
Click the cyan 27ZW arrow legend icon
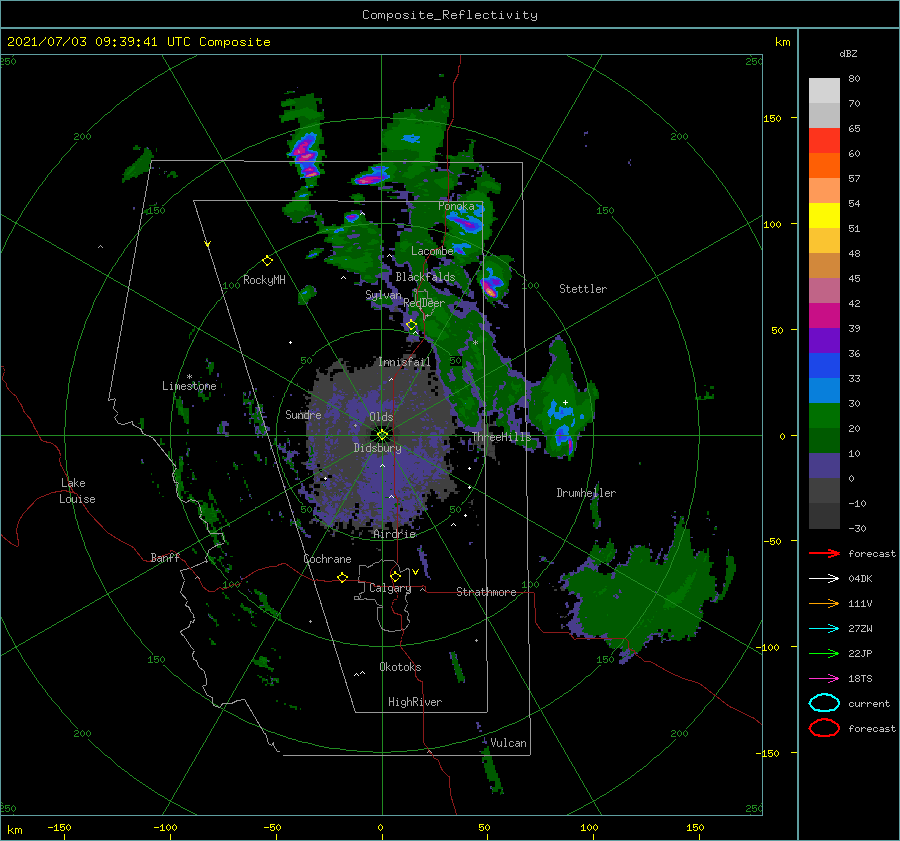[824, 629]
